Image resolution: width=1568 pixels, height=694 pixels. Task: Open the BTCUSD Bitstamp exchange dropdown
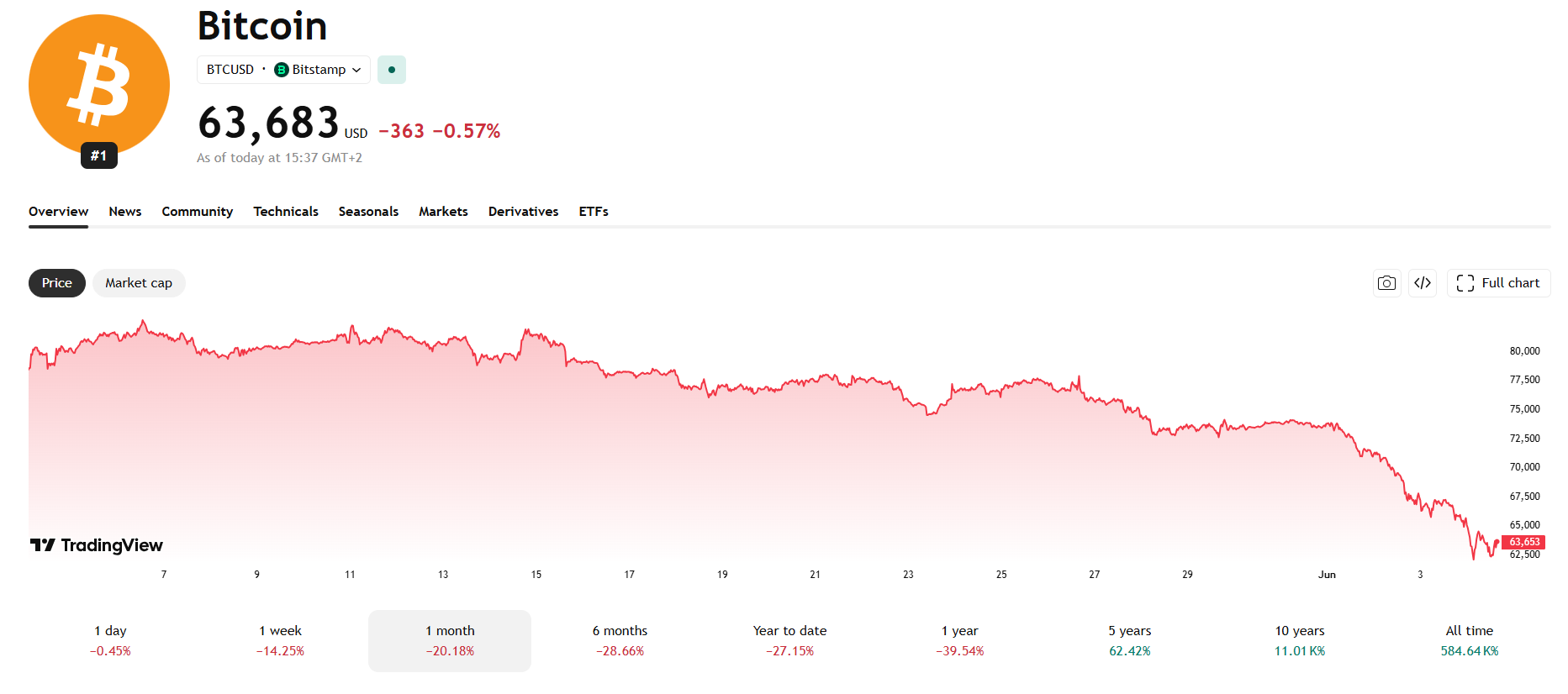click(283, 70)
